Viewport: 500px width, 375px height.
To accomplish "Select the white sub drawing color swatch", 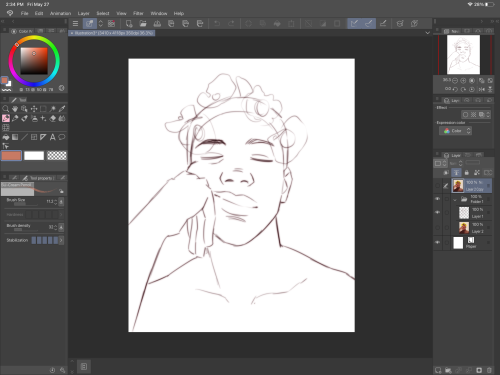I will [x=34, y=156].
